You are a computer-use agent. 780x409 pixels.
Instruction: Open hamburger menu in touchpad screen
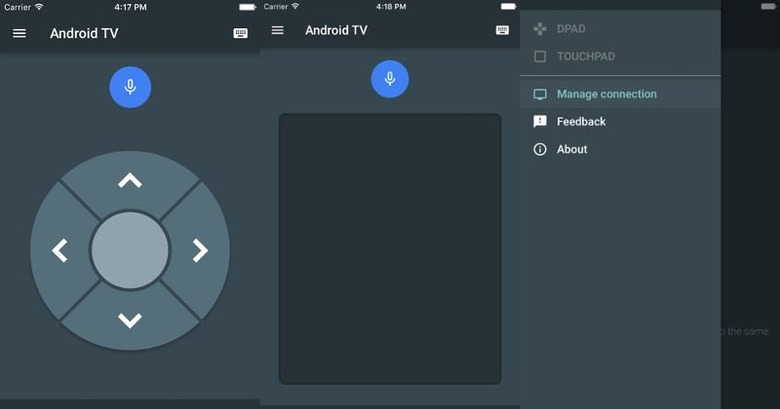tap(278, 30)
